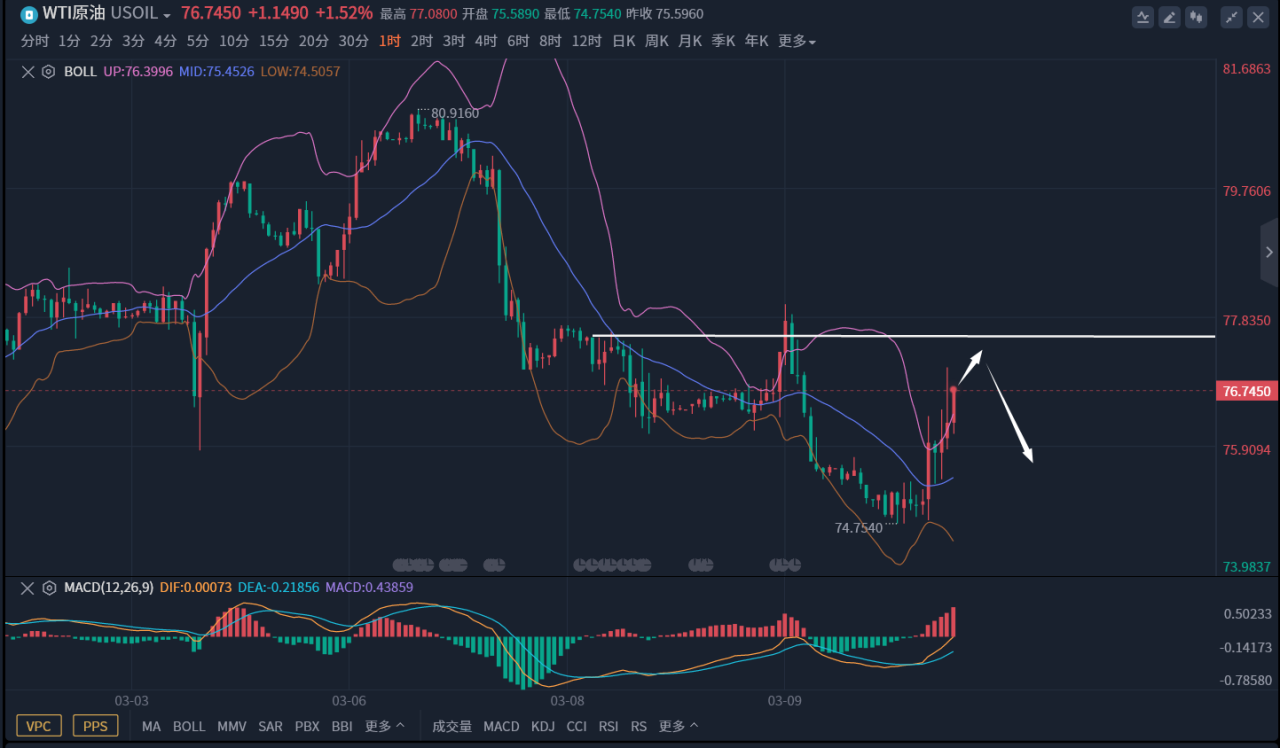
Task: Toggle the VPC button
Action: coord(39,726)
